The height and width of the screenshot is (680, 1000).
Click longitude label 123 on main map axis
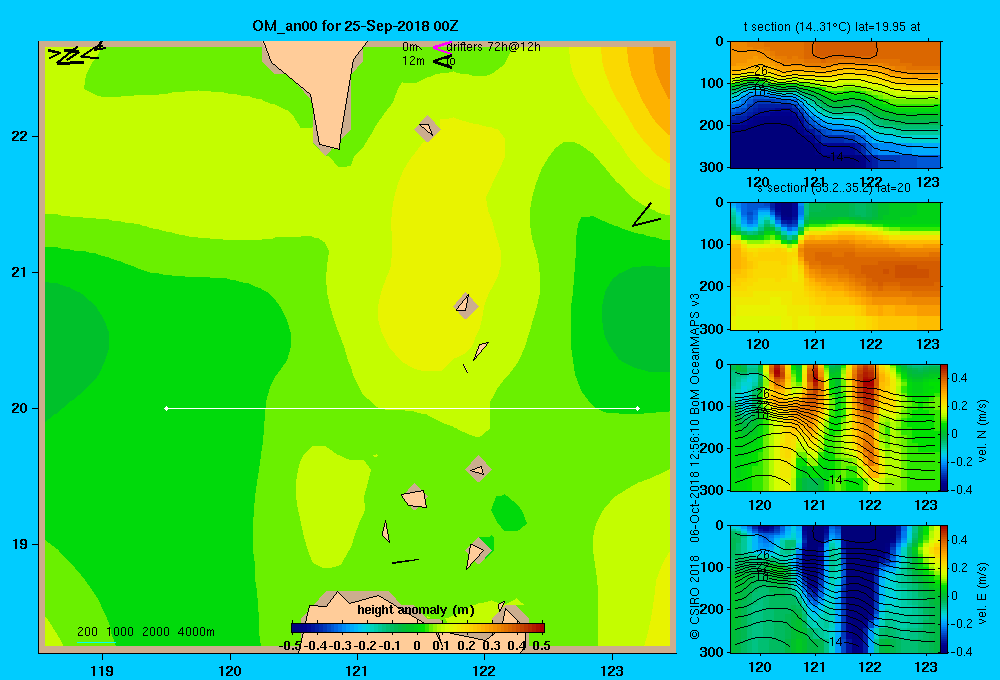(612, 671)
